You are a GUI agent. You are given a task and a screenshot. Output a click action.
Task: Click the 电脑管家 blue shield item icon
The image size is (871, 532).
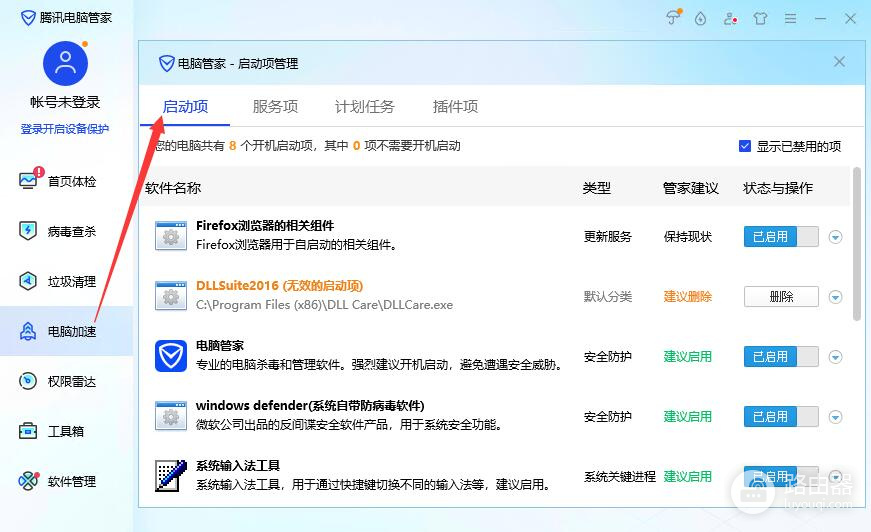pos(171,356)
